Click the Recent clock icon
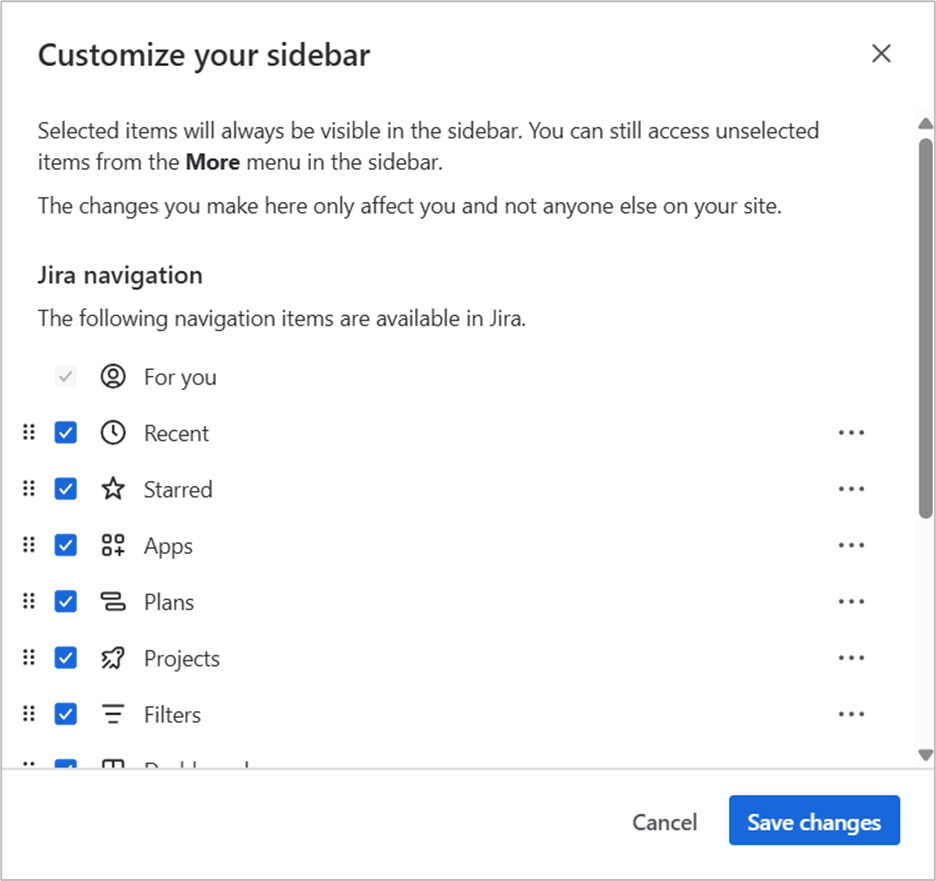Screen dimensions: 936x881 (x=113, y=433)
